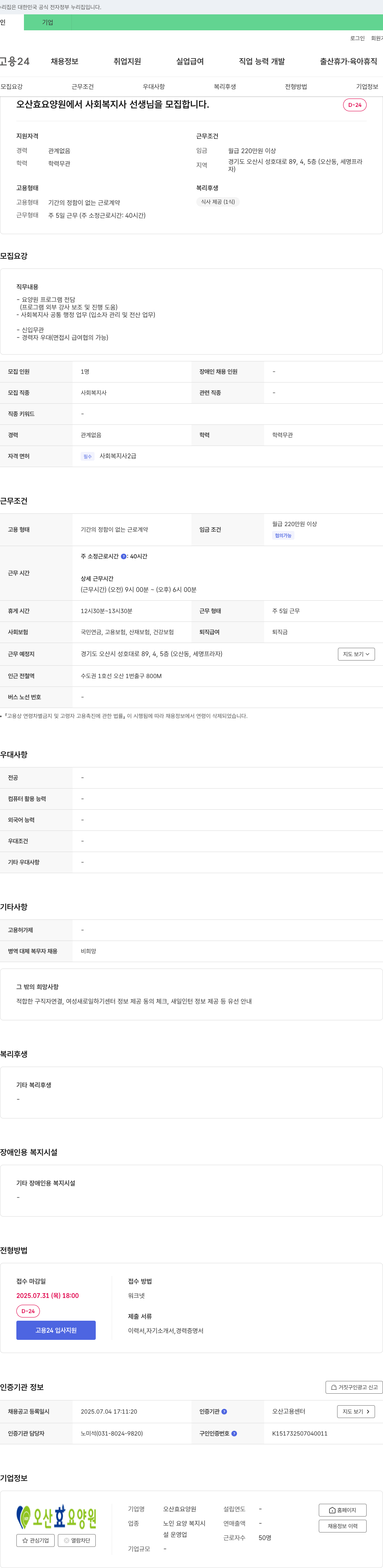Open 지도 보기 for 오산고용센터
The height and width of the screenshot is (1568, 383).
point(356,1412)
